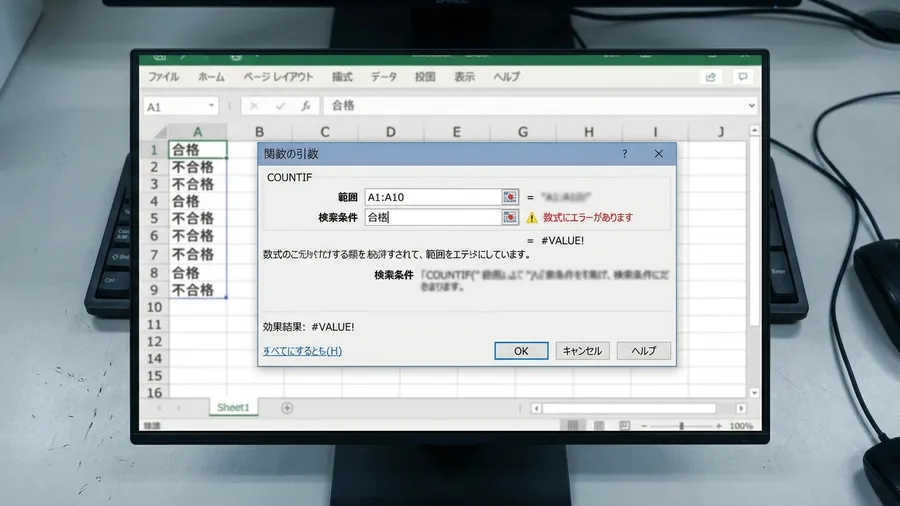The image size is (900, 506).
Task: Click the すべてにするとも(H) link
Action: point(302,351)
